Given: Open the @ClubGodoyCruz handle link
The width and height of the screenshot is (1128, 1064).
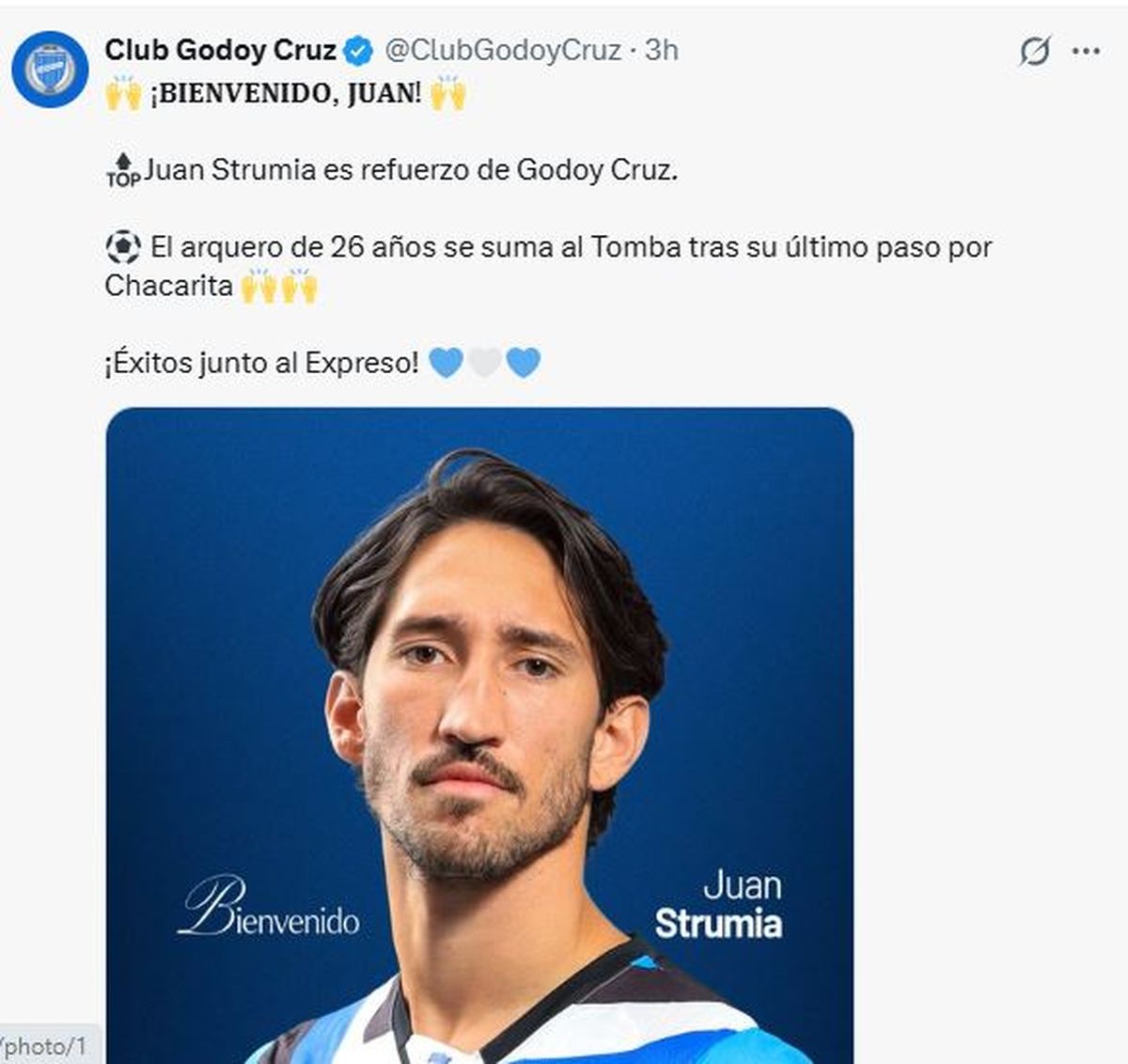Looking at the screenshot, I should pyautogui.click(x=503, y=50).
